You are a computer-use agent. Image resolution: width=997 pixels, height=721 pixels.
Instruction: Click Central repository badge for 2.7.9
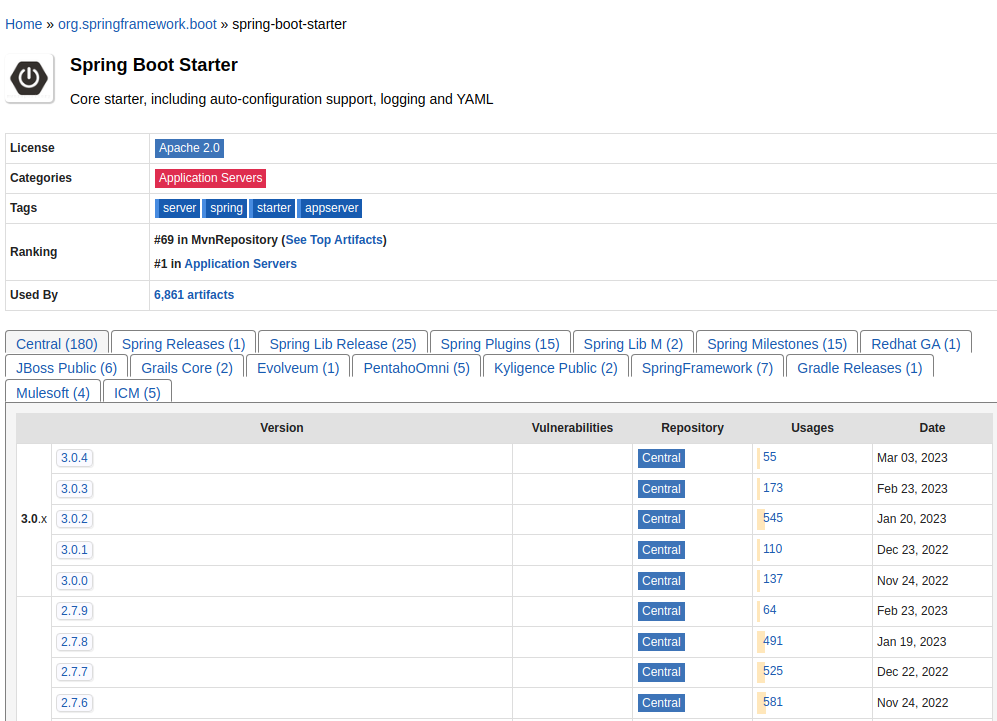(x=661, y=611)
